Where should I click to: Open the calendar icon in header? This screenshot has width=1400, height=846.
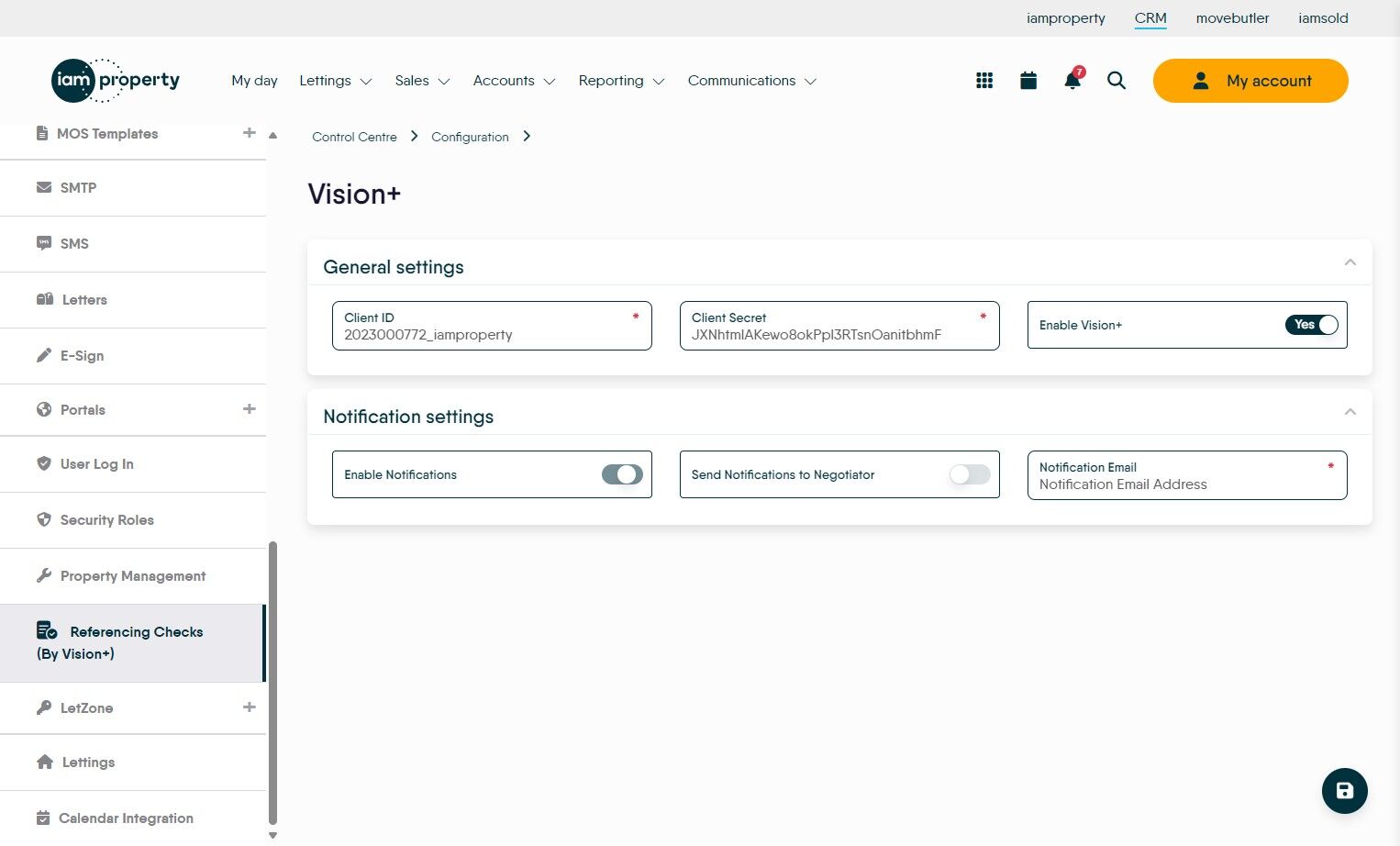tap(1028, 81)
